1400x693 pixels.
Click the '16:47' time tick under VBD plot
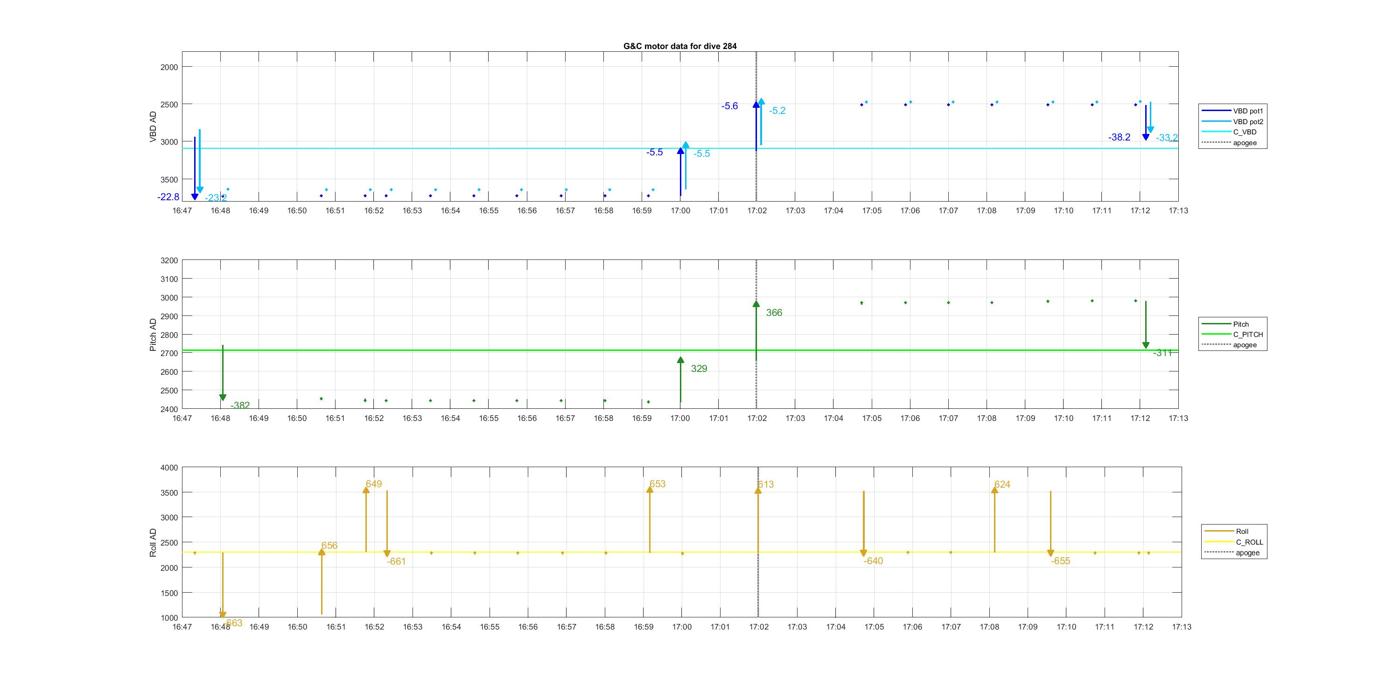pyautogui.click(x=182, y=211)
